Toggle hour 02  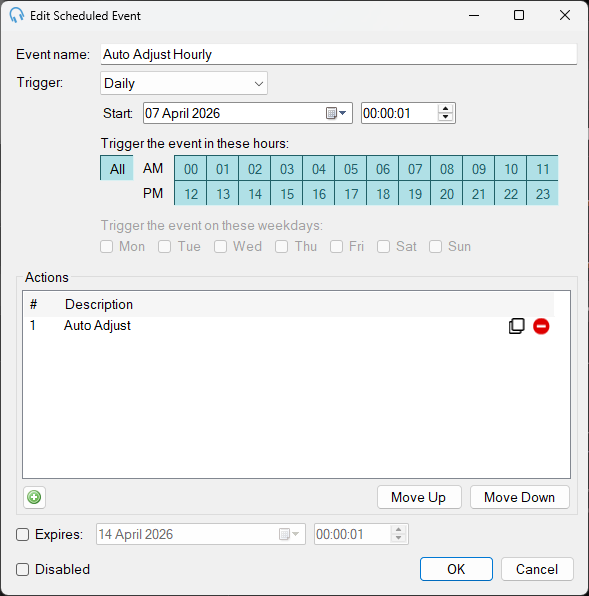[x=255, y=168]
